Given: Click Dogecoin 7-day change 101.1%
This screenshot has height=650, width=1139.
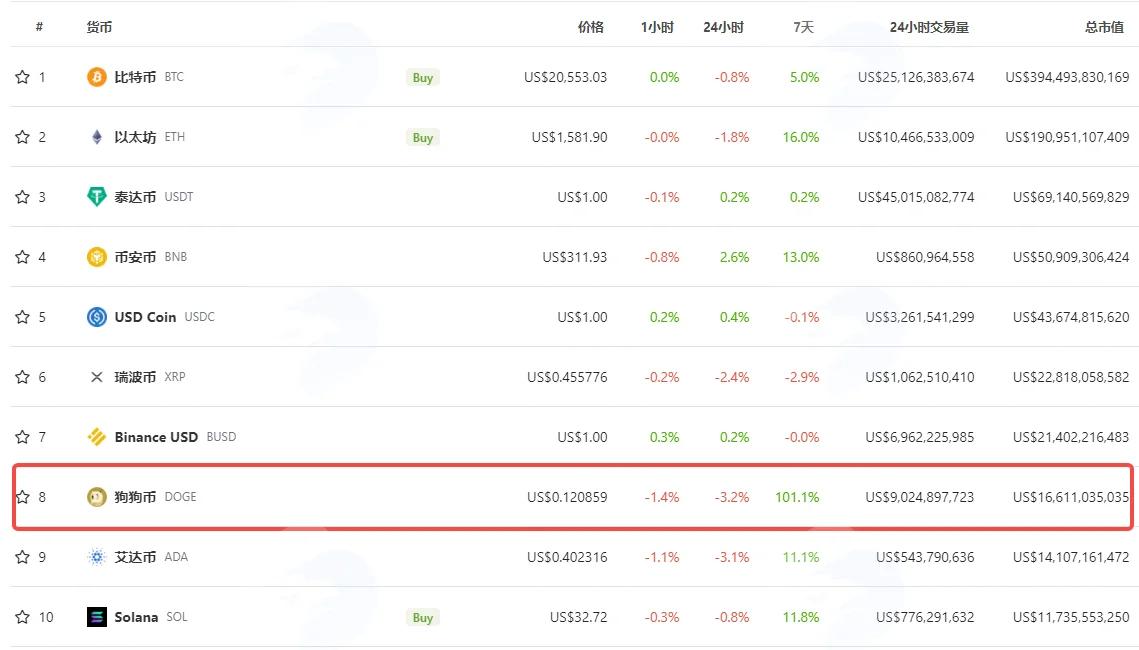Looking at the screenshot, I should click(x=797, y=497).
